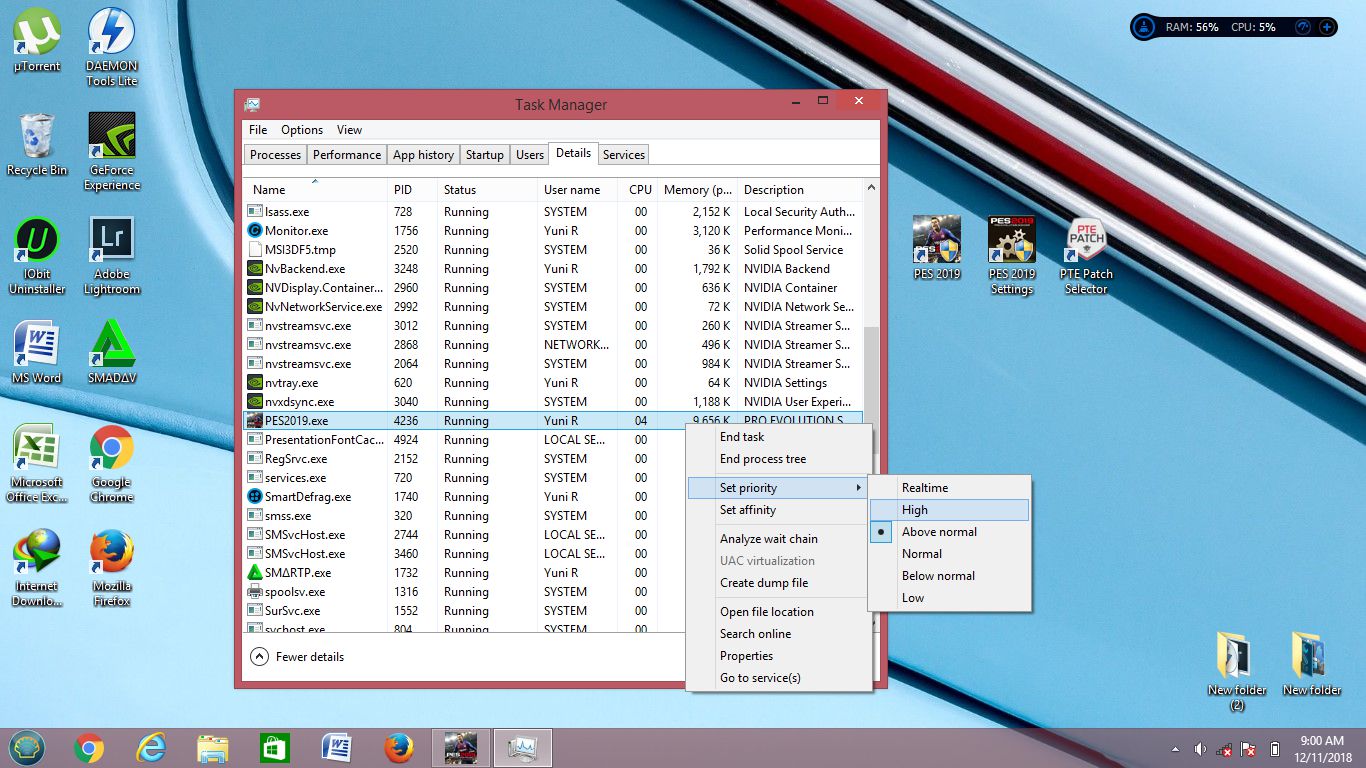Click the plus icon on RAM/CPU widget

click(x=1326, y=27)
